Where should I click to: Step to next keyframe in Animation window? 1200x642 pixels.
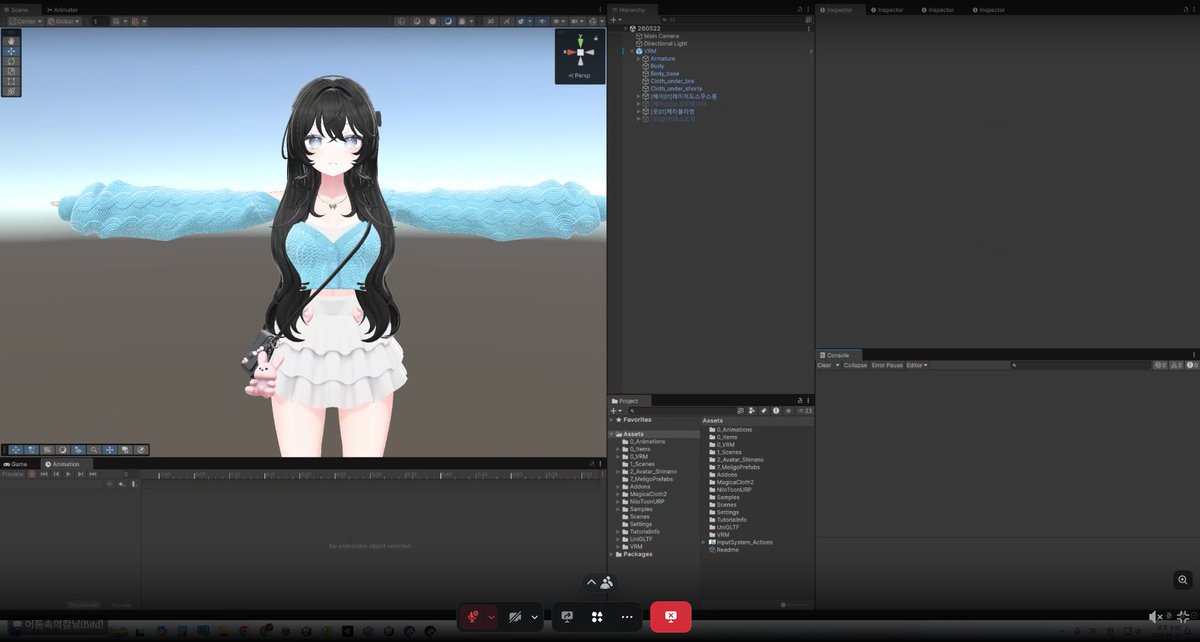(80, 474)
